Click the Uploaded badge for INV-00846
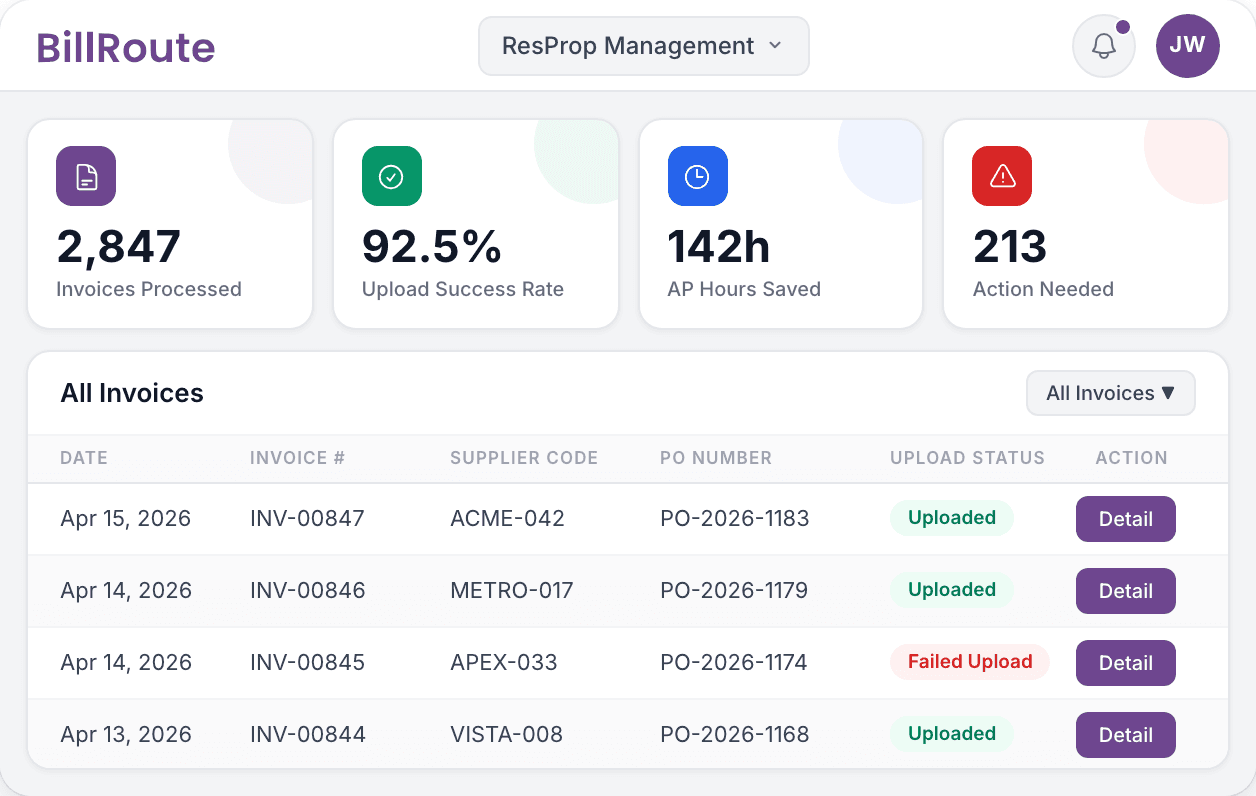Viewport: 1256px width, 796px height. coord(951,590)
